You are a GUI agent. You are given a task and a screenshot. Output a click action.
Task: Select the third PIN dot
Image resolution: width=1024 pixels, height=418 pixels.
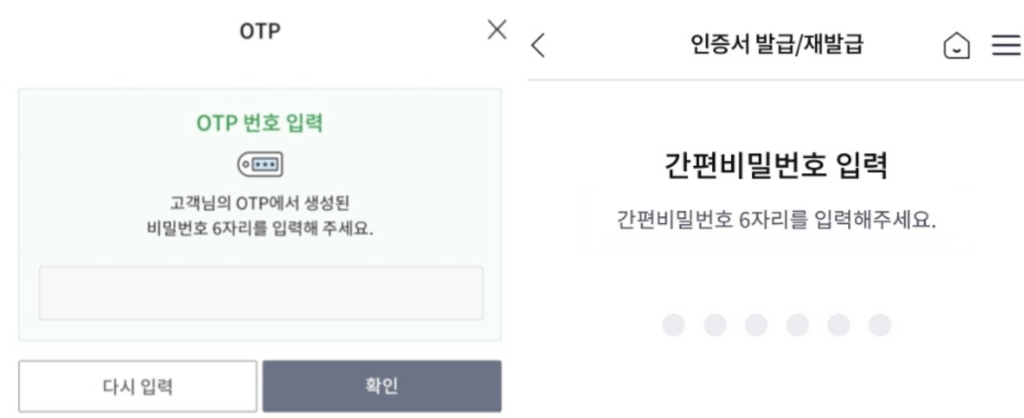coord(756,325)
